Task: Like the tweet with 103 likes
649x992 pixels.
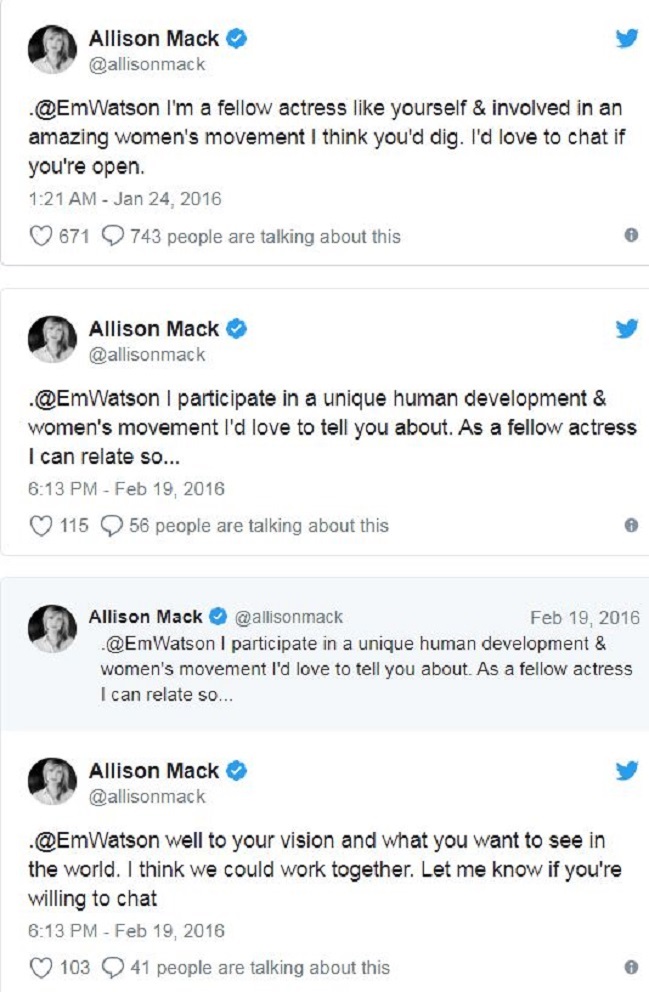Action: pyautogui.click(x=40, y=967)
